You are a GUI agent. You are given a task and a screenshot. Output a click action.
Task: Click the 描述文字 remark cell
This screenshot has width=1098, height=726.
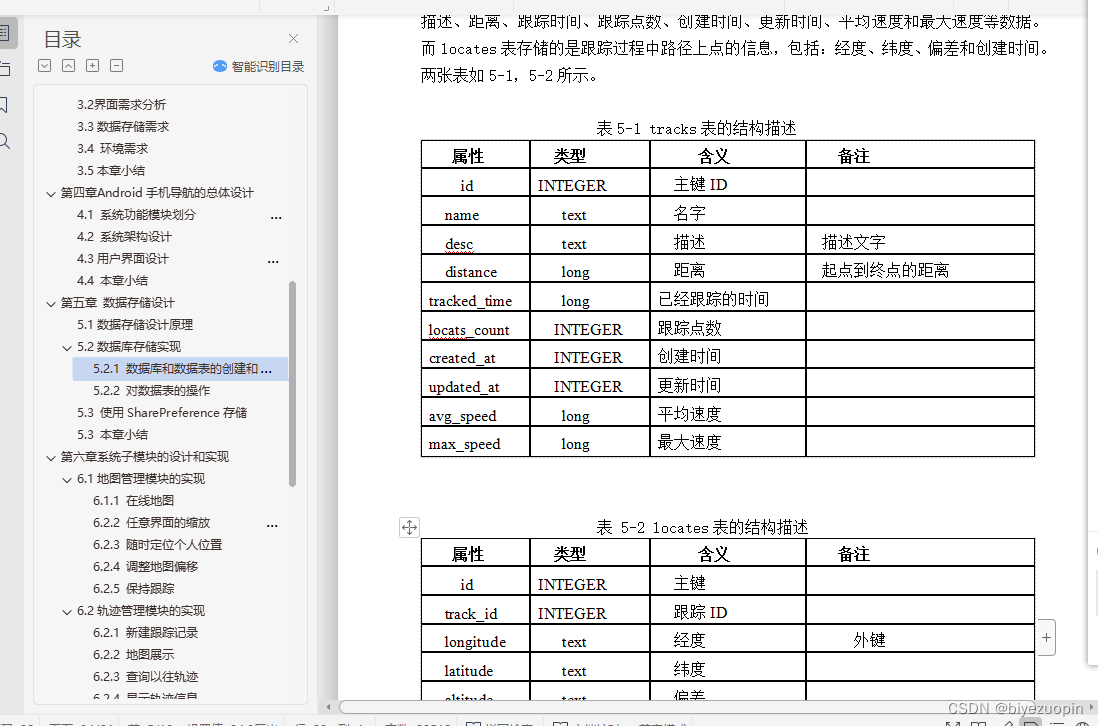(920, 240)
